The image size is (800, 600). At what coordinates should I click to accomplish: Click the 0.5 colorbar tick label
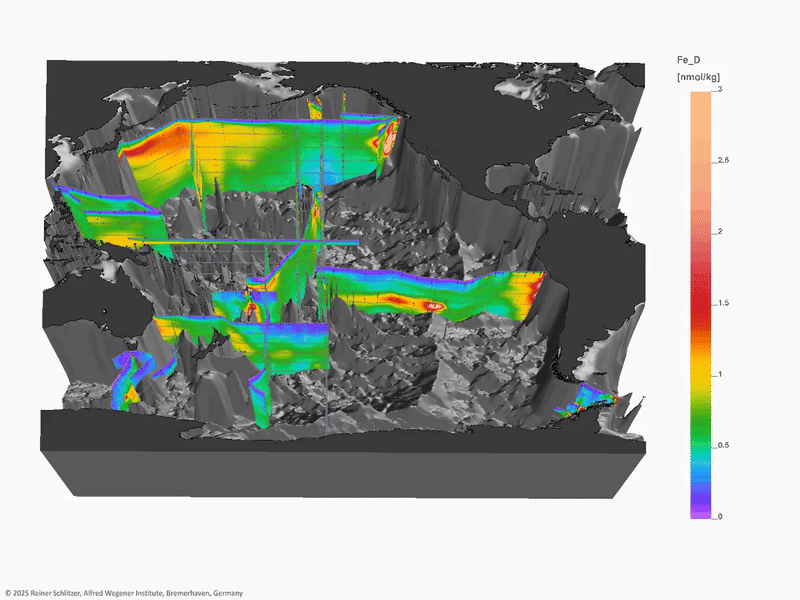click(724, 445)
